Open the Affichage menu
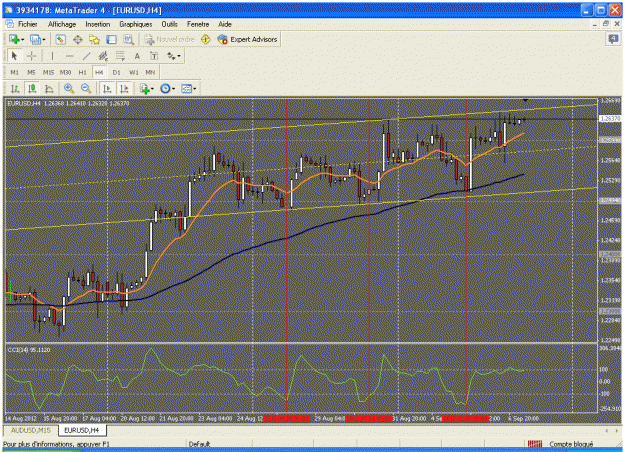 (62, 24)
